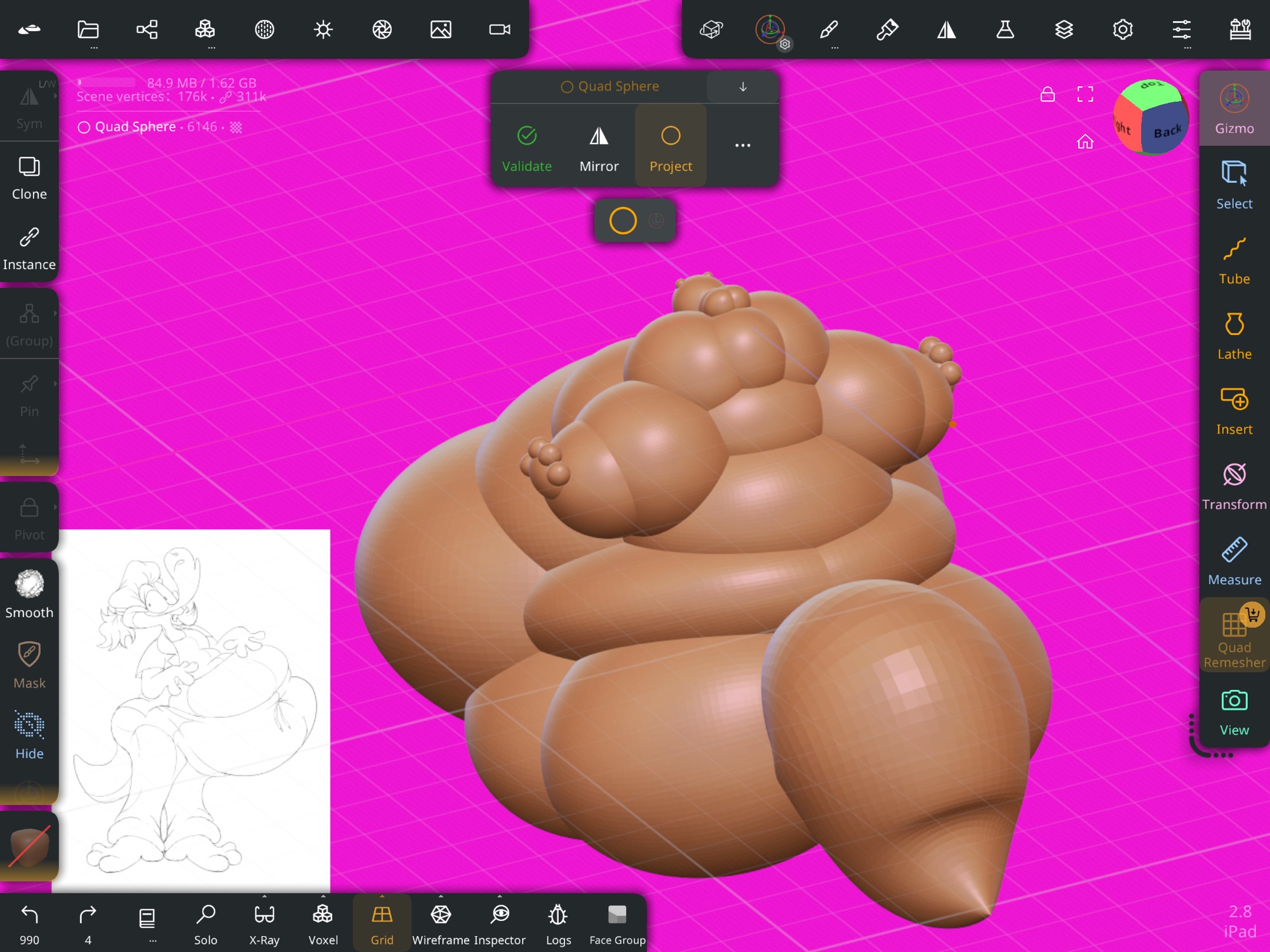1270x952 pixels.
Task: Open the Layers menu in the top bar
Action: 1064,30
